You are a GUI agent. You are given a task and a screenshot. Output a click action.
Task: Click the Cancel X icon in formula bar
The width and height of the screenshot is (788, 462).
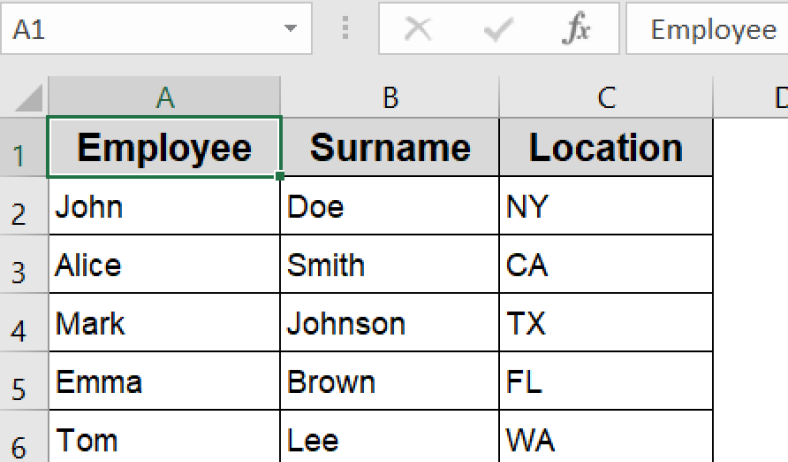[418, 30]
